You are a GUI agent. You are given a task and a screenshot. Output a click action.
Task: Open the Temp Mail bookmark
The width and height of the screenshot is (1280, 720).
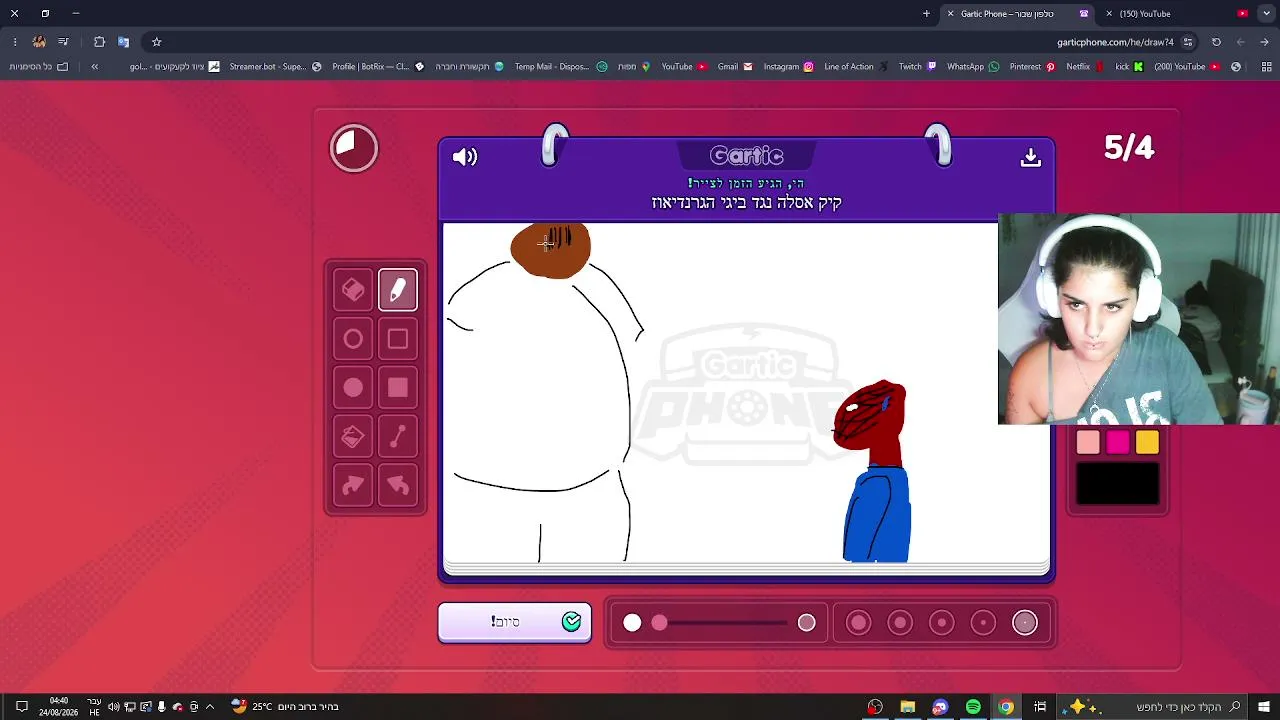[x=561, y=67]
